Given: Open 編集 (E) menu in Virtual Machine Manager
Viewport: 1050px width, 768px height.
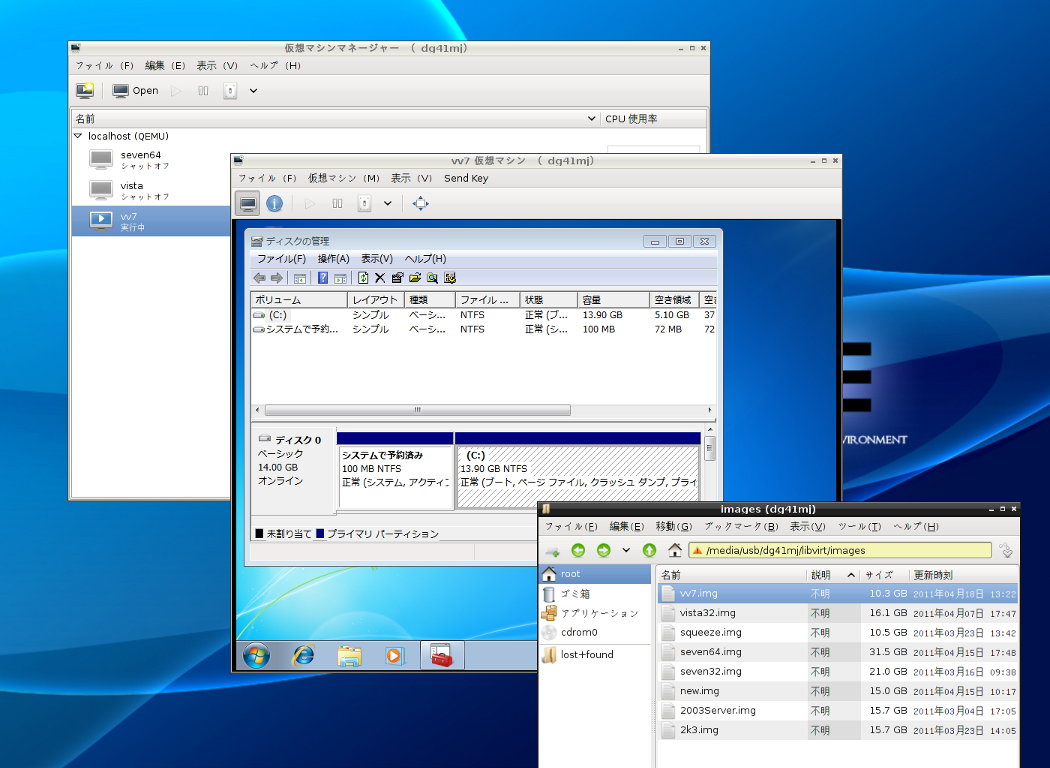Looking at the screenshot, I should click(165, 66).
